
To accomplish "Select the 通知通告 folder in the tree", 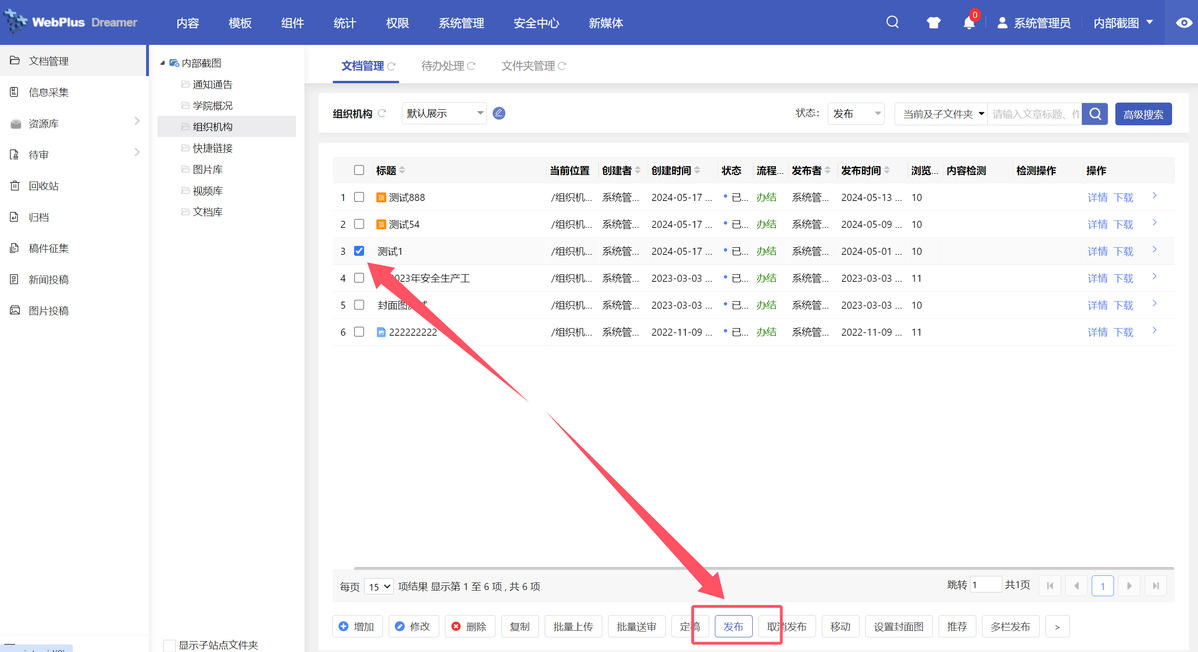I will click(x=212, y=85).
